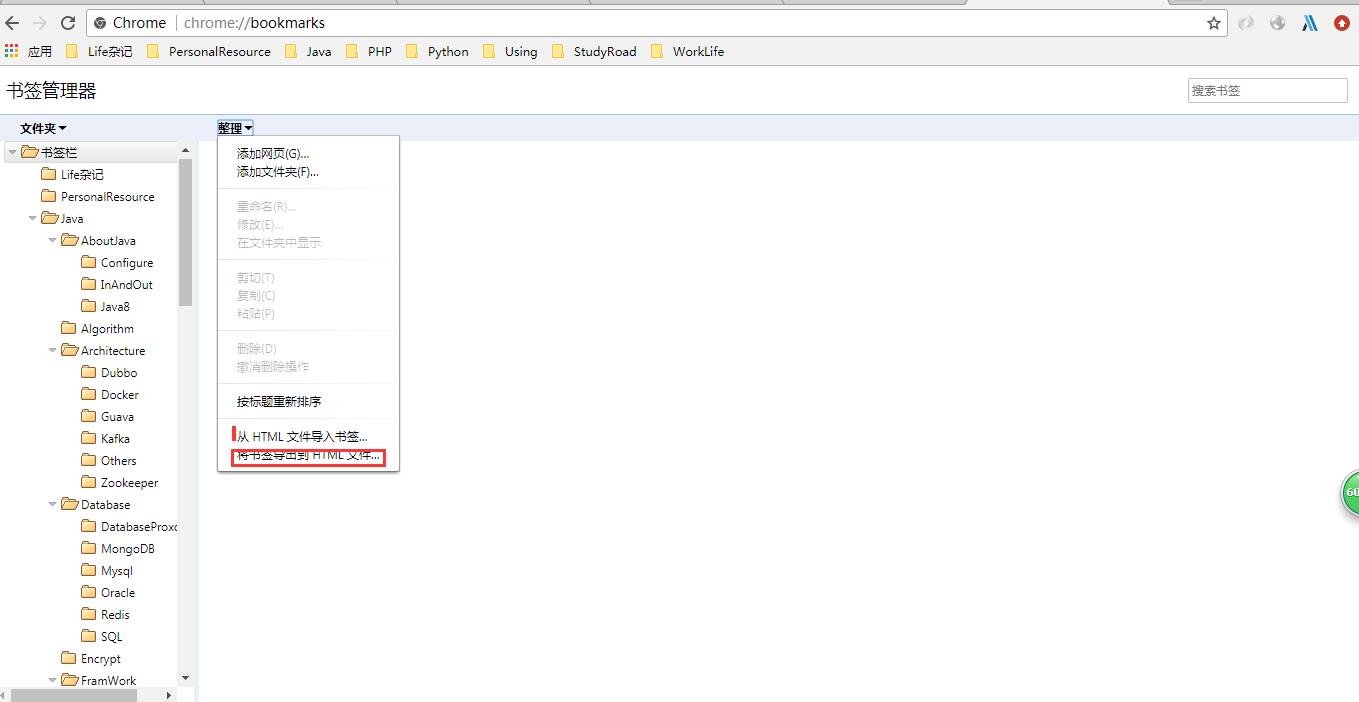Viewport: 1359px width, 702px height.
Task: Open the 文件夹 dropdown menu
Action: [43, 128]
